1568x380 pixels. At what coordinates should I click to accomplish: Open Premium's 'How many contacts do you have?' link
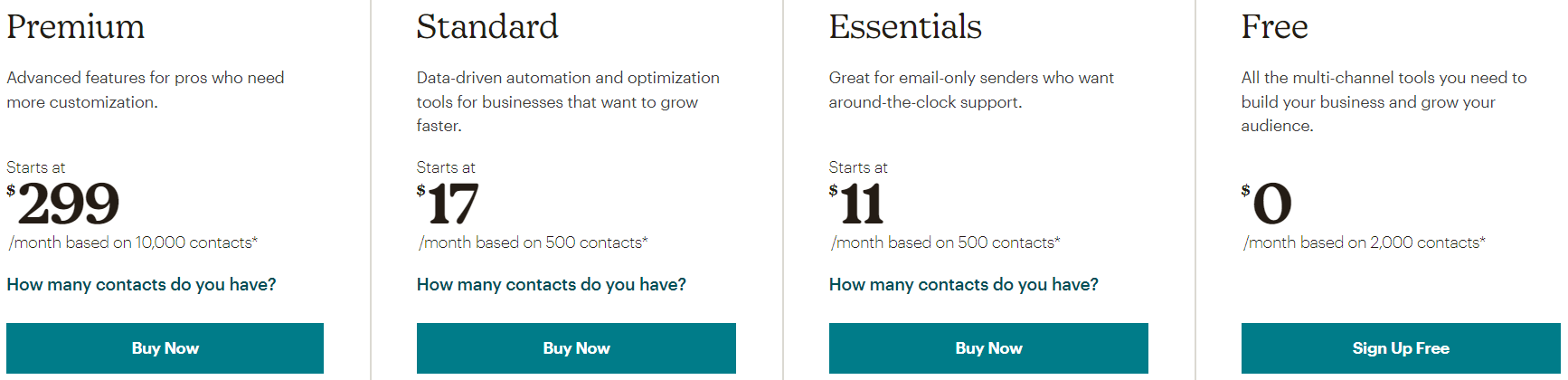pyautogui.click(x=141, y=285)
